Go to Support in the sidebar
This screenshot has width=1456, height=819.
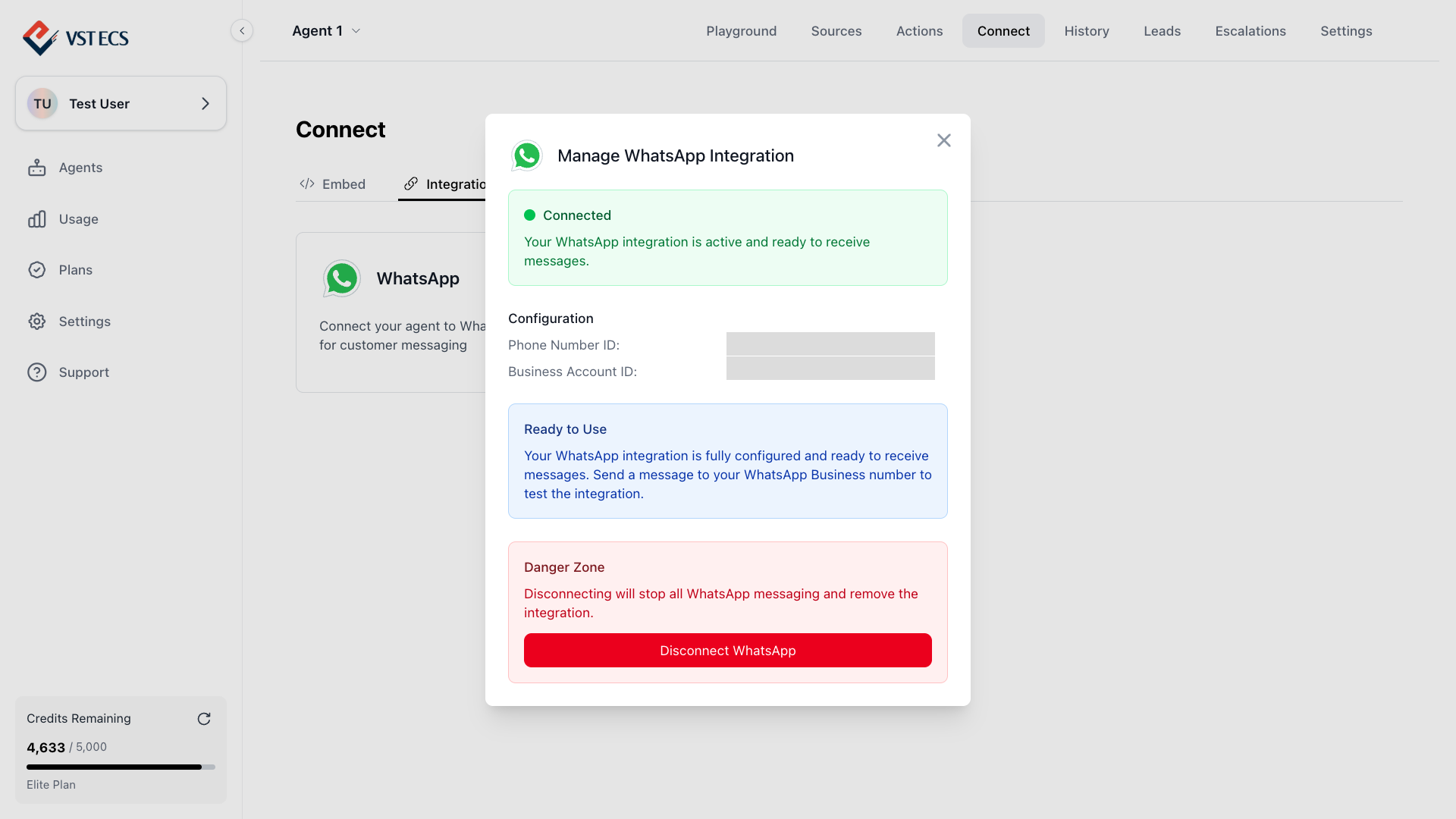[84, 372]
